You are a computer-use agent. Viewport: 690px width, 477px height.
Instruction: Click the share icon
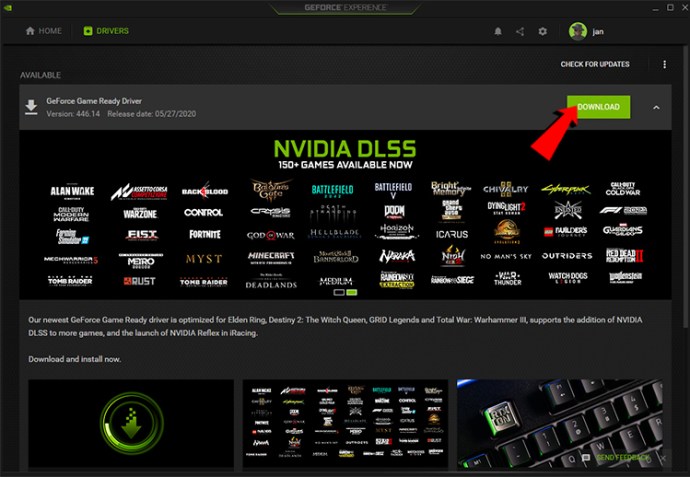pos(520,31)
